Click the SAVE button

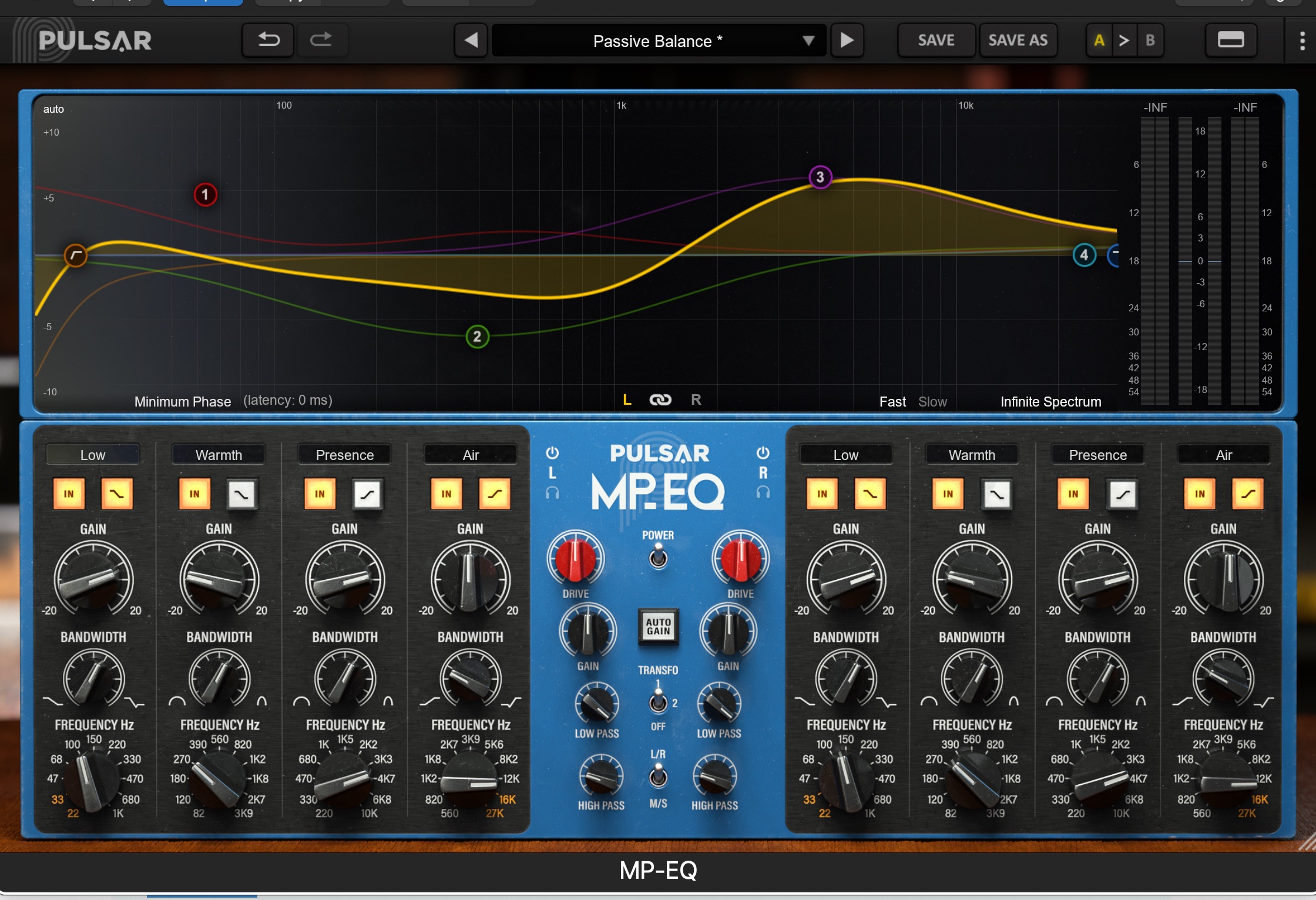coord(936,40)
